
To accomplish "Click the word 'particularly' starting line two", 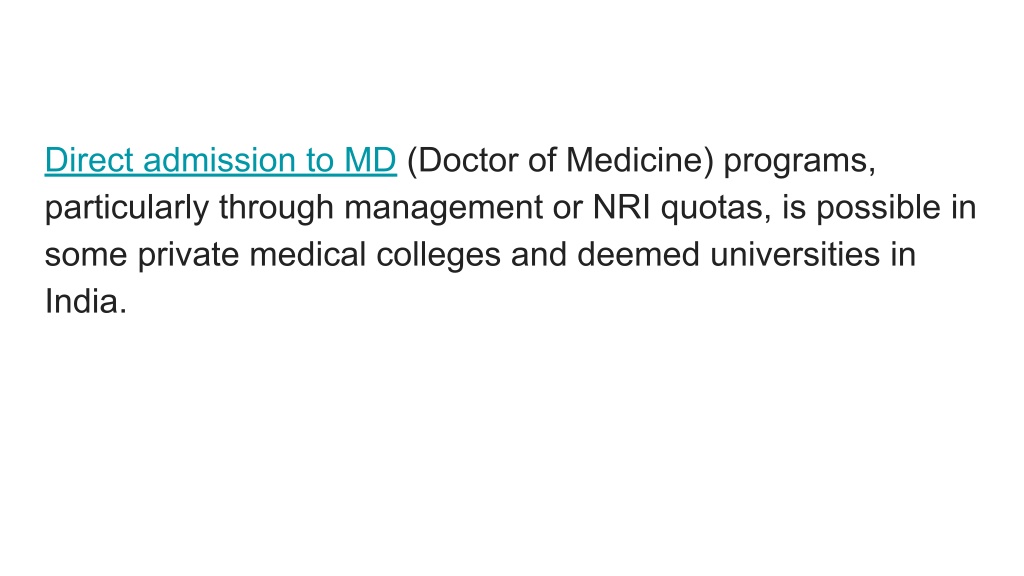I will [x=127, y=208].
